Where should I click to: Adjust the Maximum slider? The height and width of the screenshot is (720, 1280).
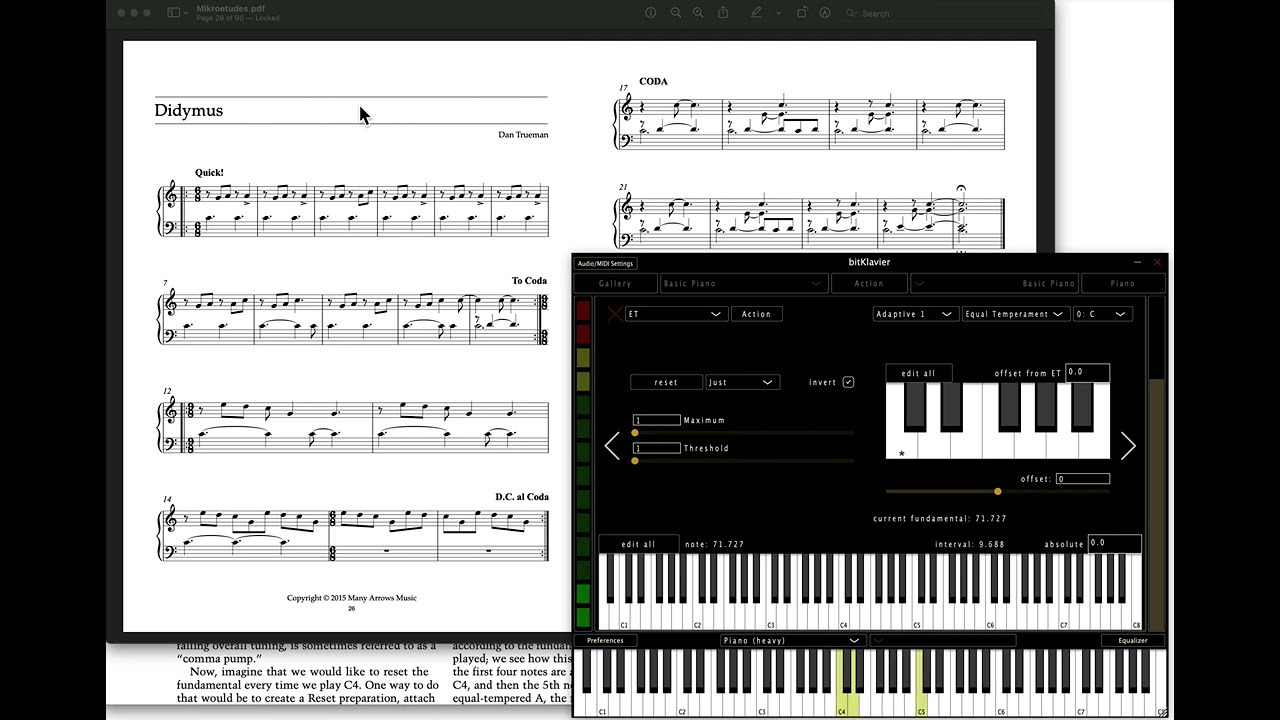(743, 433)
